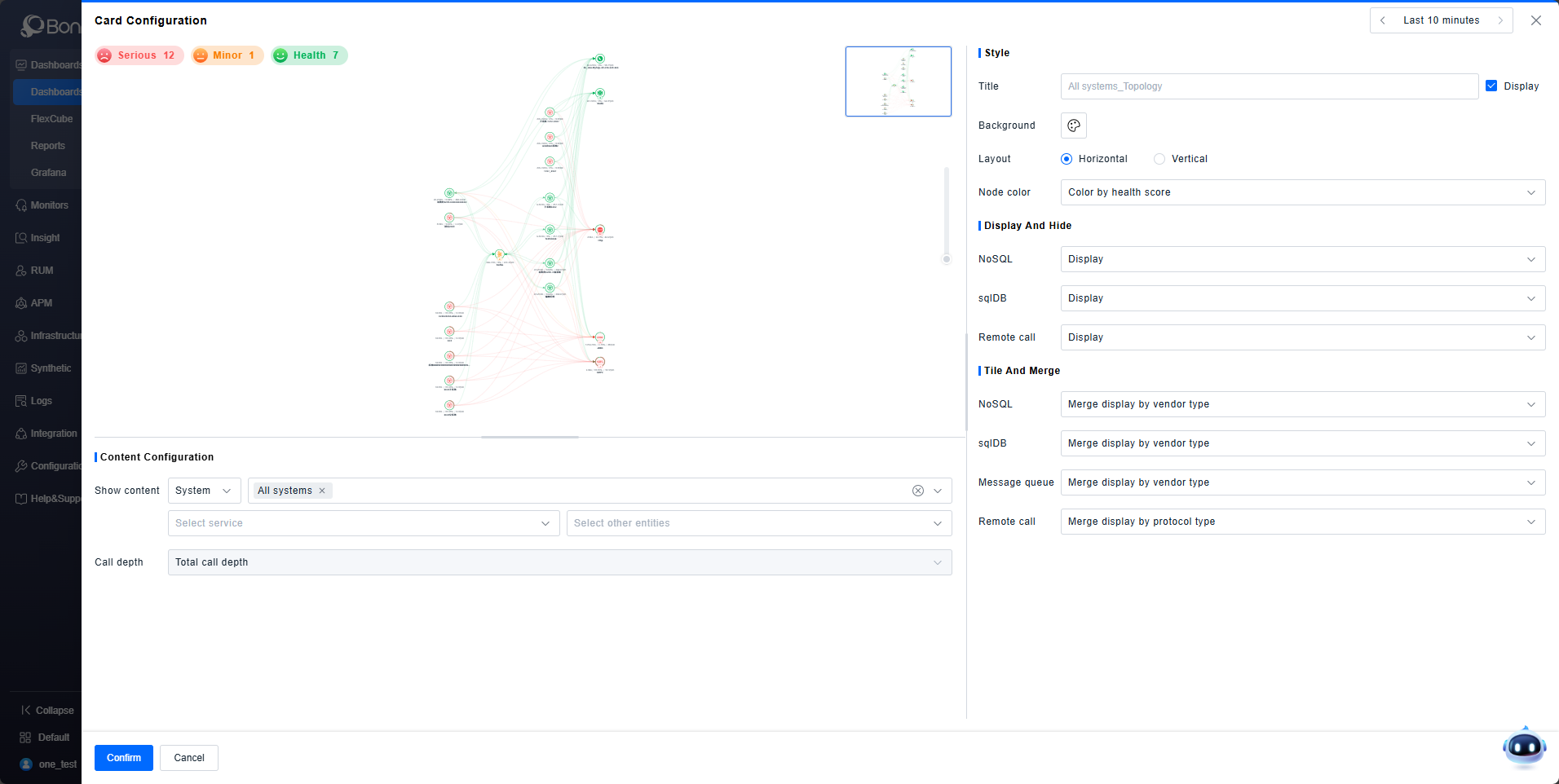
Task: Go to previous time range arrow
Action: point(1383,20)
